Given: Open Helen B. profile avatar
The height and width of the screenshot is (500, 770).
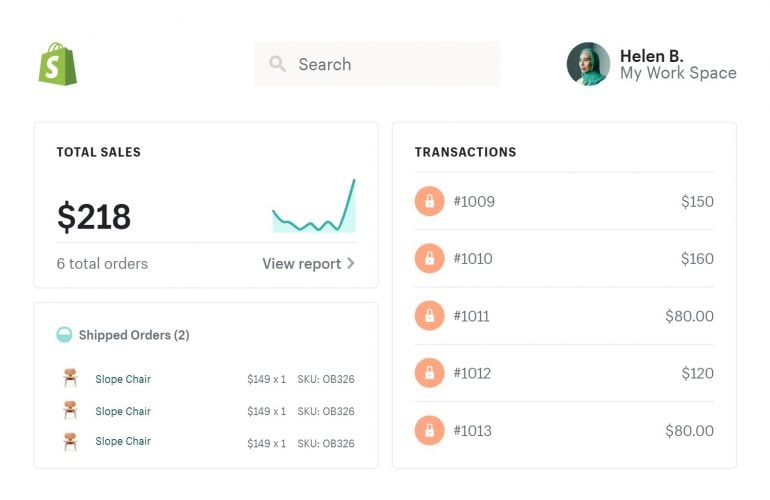Looking at the screenshot, I should coord(588,64).
